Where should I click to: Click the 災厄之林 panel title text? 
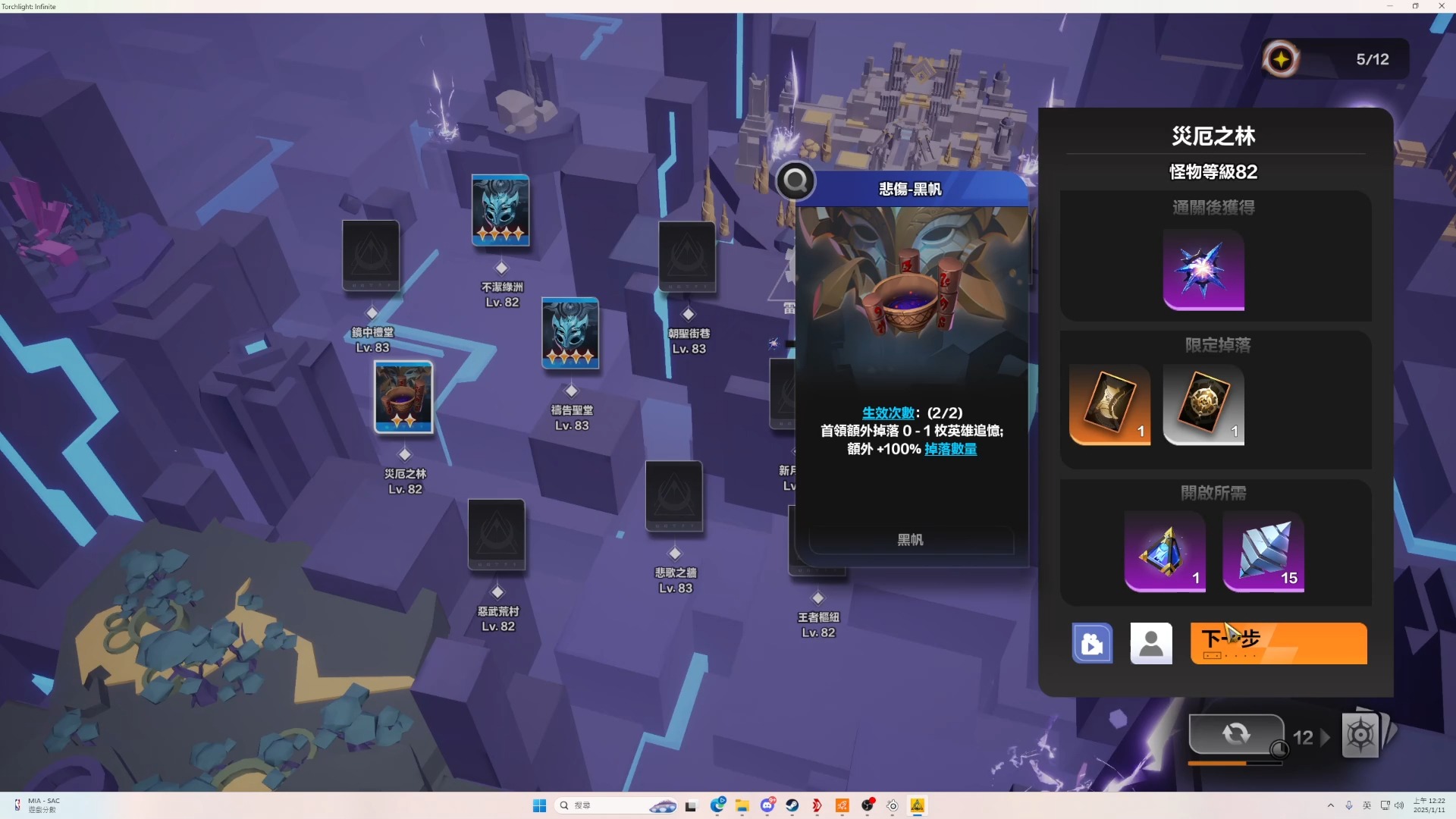click(1213, 136)
